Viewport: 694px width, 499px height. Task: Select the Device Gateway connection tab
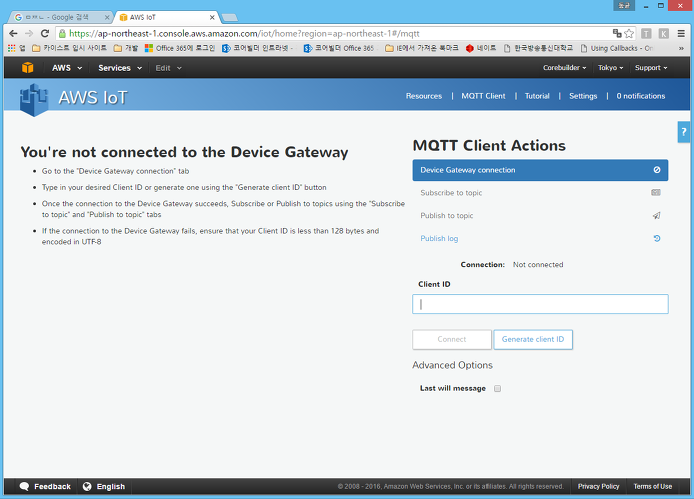point(540,170)
